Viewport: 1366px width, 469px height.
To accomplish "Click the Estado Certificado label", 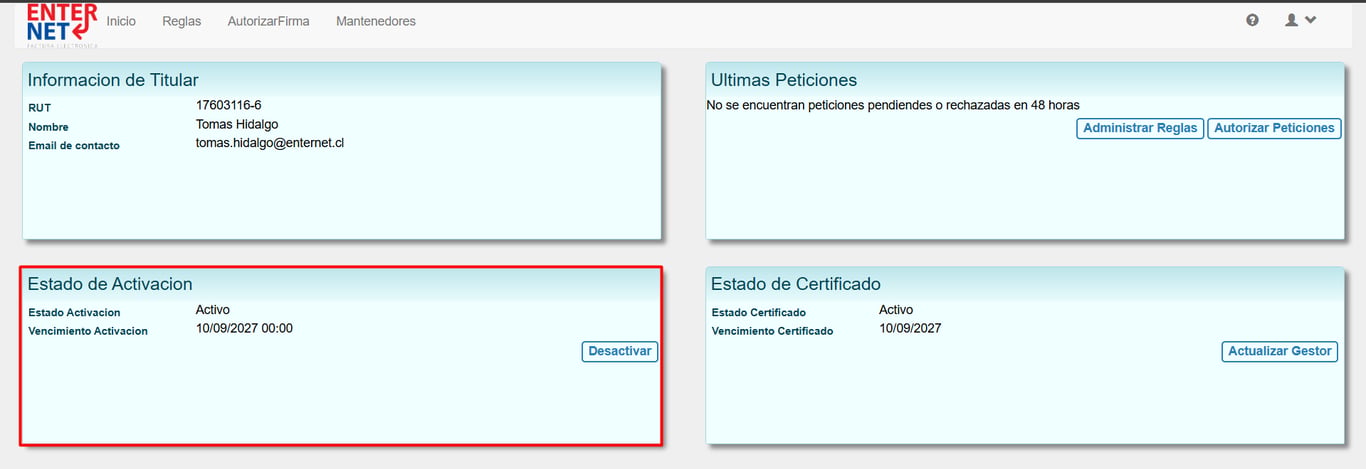I will coord(758,313).
